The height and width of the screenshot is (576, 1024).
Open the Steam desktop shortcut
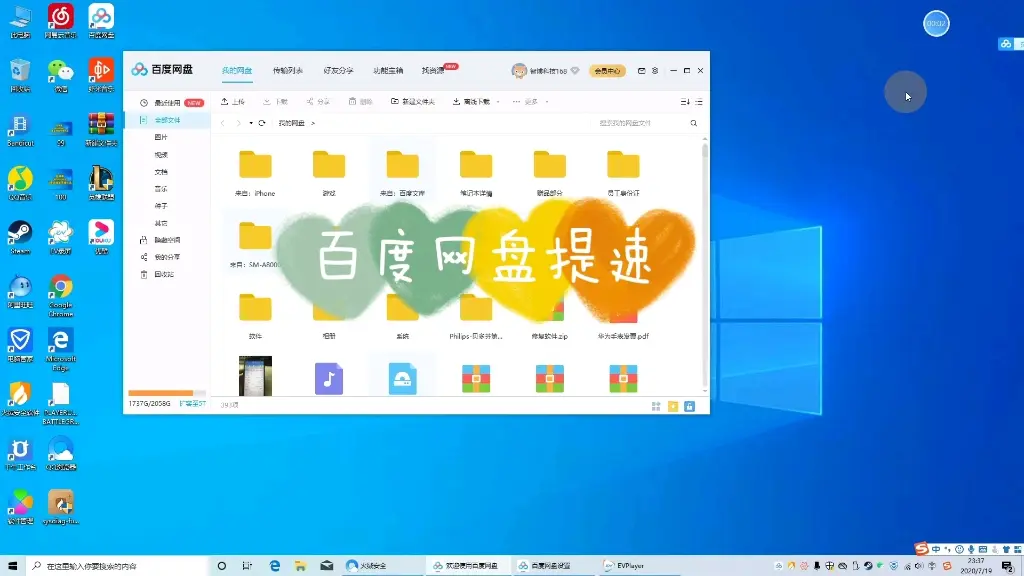point(20,238)
